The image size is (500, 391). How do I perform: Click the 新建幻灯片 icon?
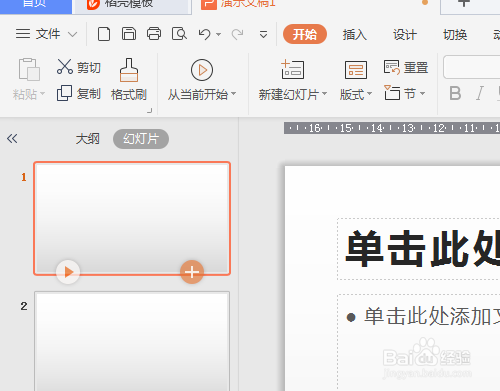pos(292,70)
